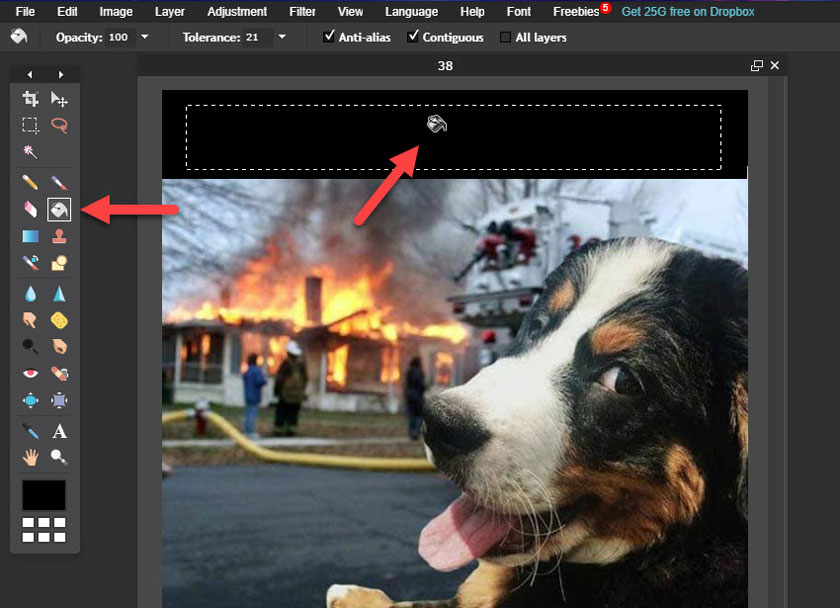Screen dimensions: 840x608
Task: Select the Red Eye Reduction tool
Action: tap(31, 373)
